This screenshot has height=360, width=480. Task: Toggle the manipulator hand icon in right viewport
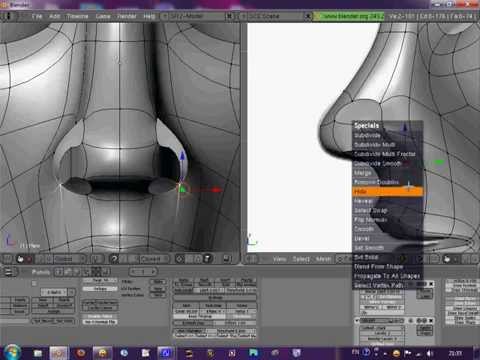coord(447,259)
